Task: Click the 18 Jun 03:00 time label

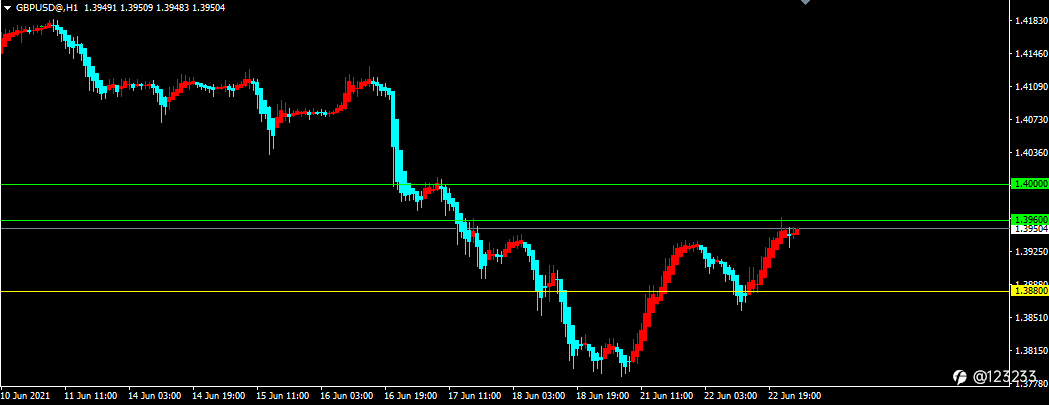Action: coord(539,396)
